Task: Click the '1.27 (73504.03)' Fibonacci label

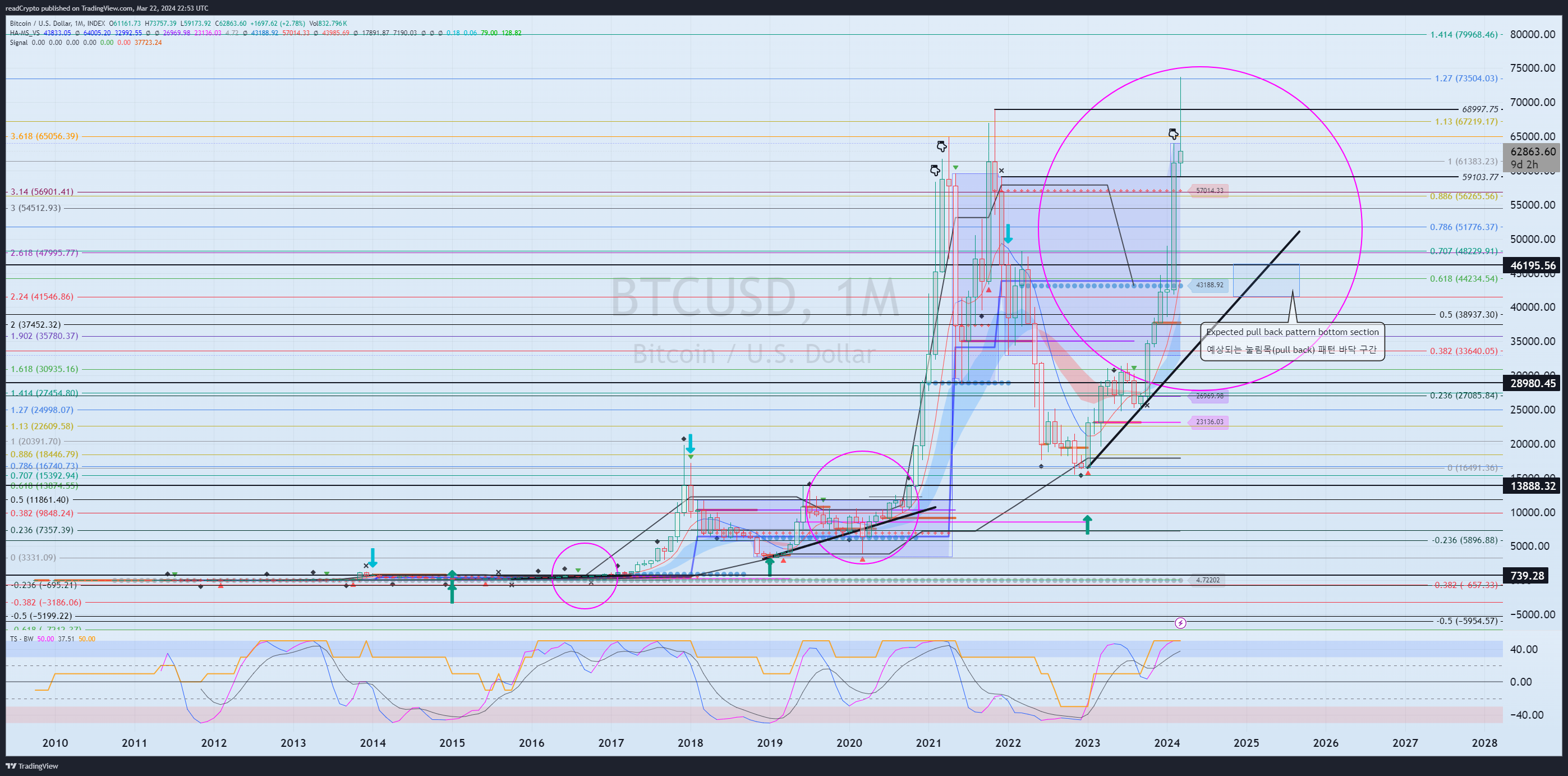Action: click(x=1466, y=79)
